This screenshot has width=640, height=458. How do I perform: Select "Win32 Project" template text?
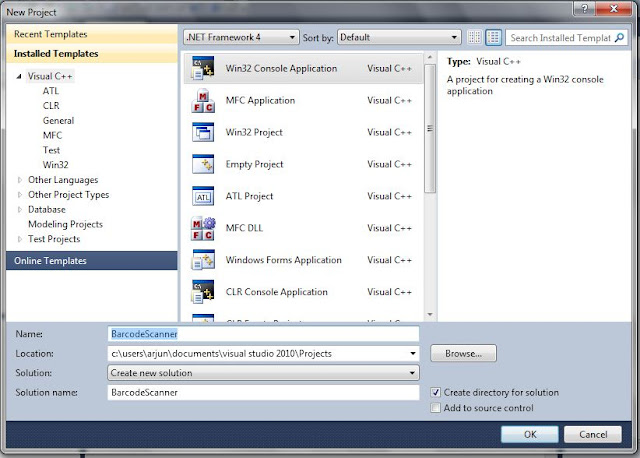click(254, 132)
